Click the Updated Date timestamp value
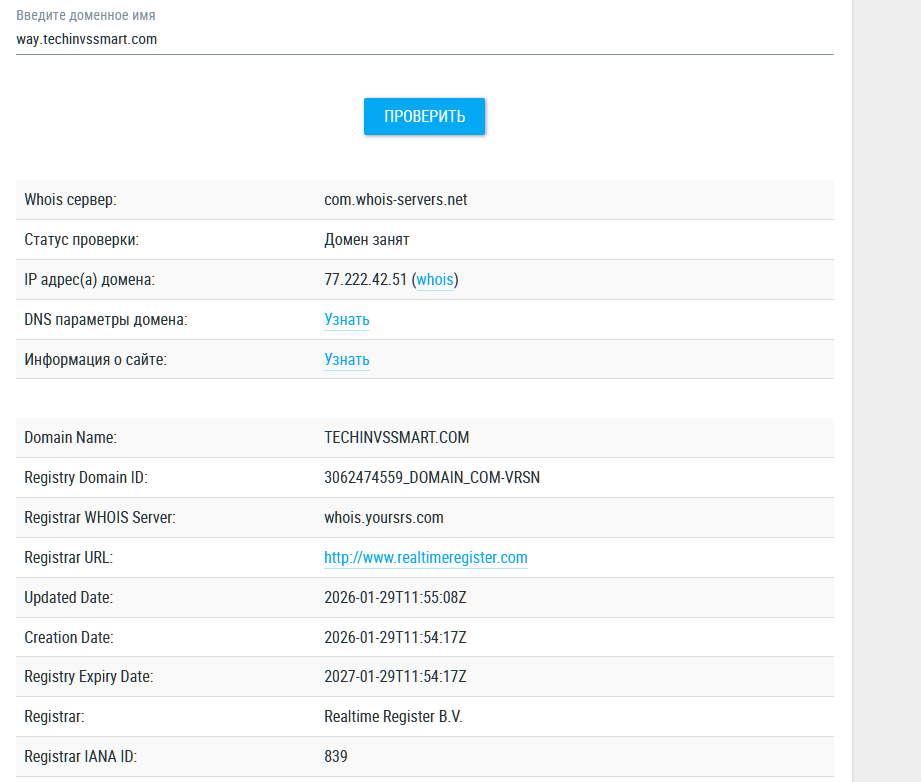The width and height of the screenshot is (921, 782). click(395, 598)
